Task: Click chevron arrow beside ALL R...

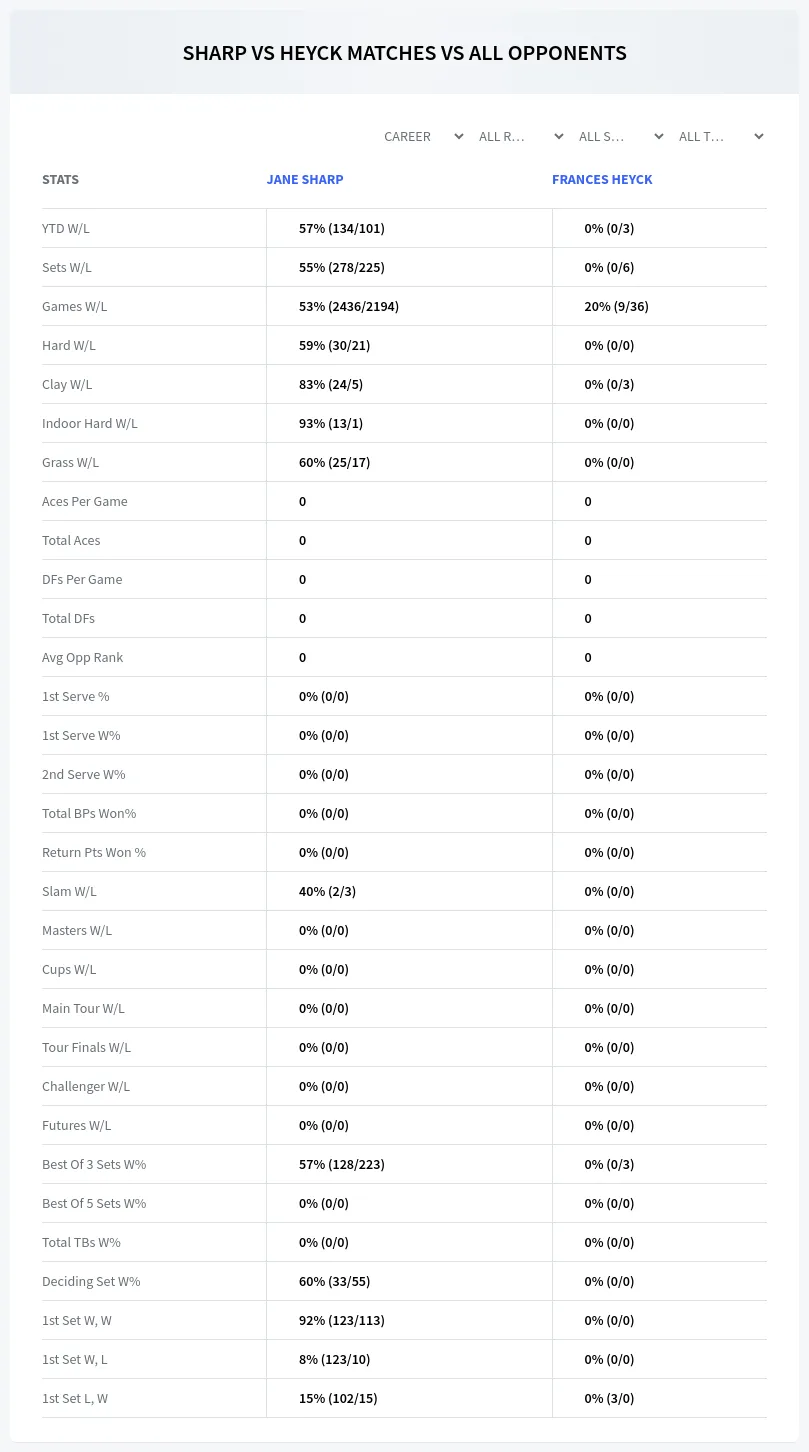Action: coord(558,136)
